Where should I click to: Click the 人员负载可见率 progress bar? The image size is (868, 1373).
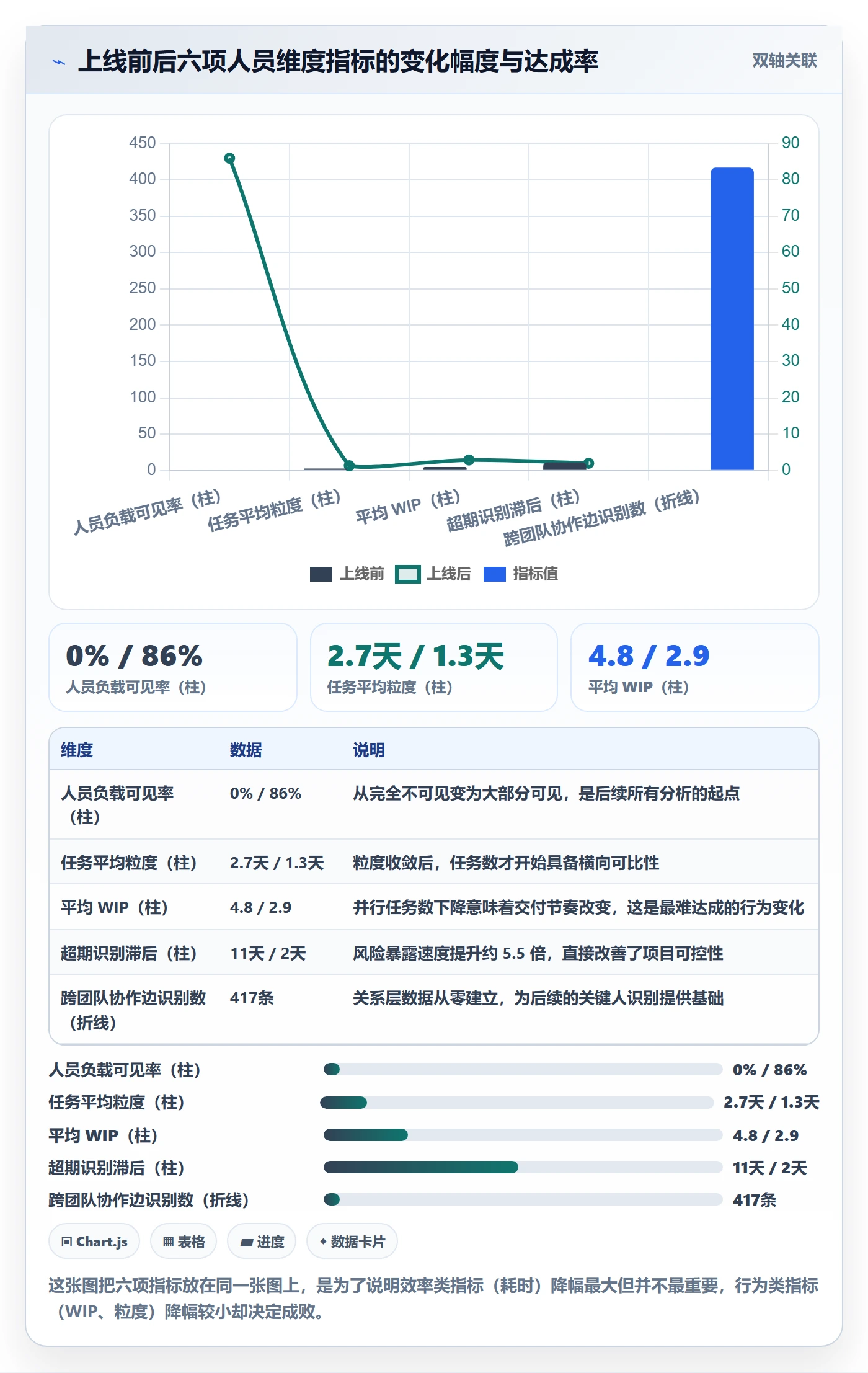(x=523, y=1069)
